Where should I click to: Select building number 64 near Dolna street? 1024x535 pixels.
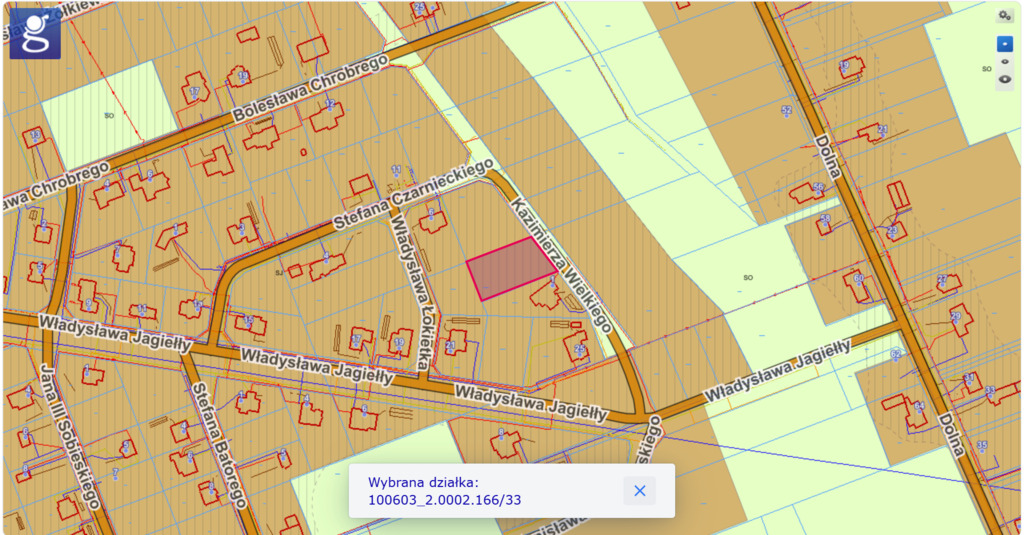(x=918, y=407)
